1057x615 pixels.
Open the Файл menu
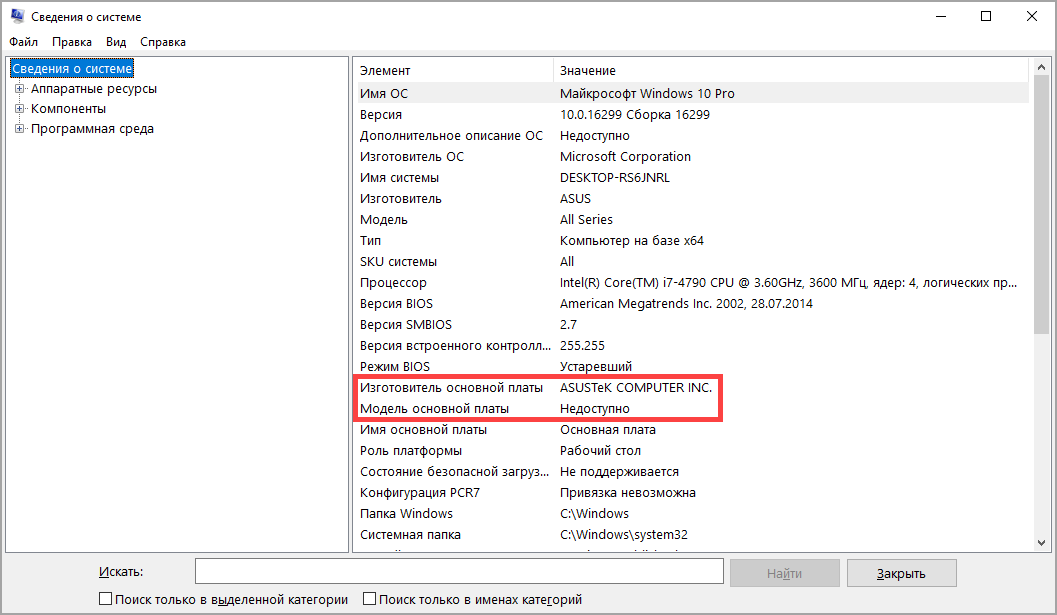pos(24,42)
